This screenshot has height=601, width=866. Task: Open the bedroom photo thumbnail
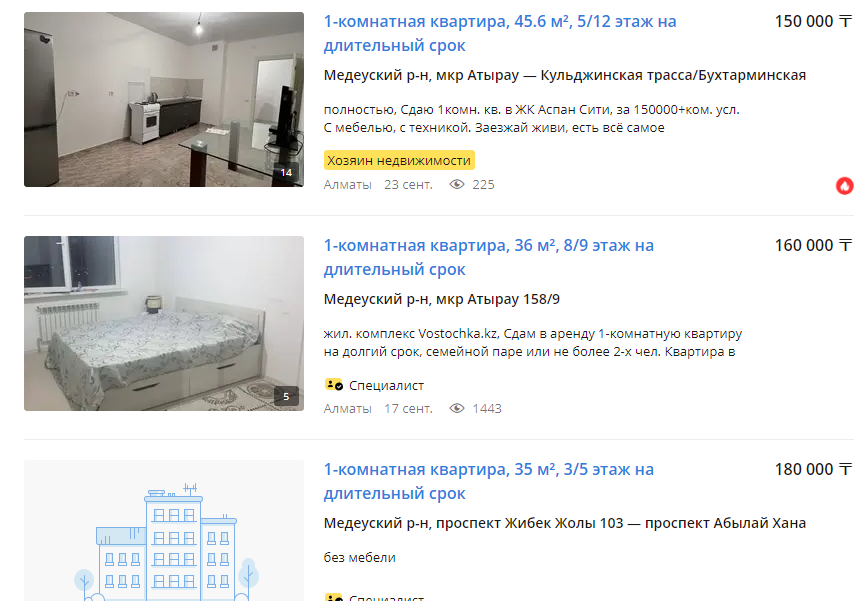(x=164, y=323)
